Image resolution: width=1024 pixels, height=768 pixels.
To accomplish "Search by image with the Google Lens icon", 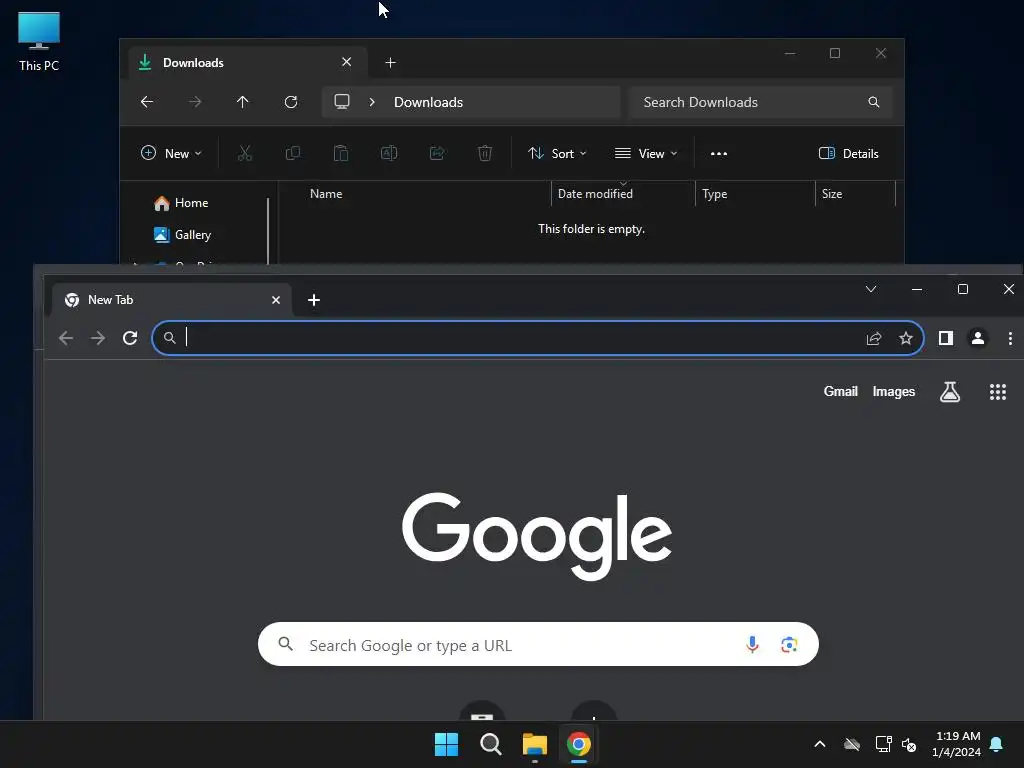I will pos(789,645).
